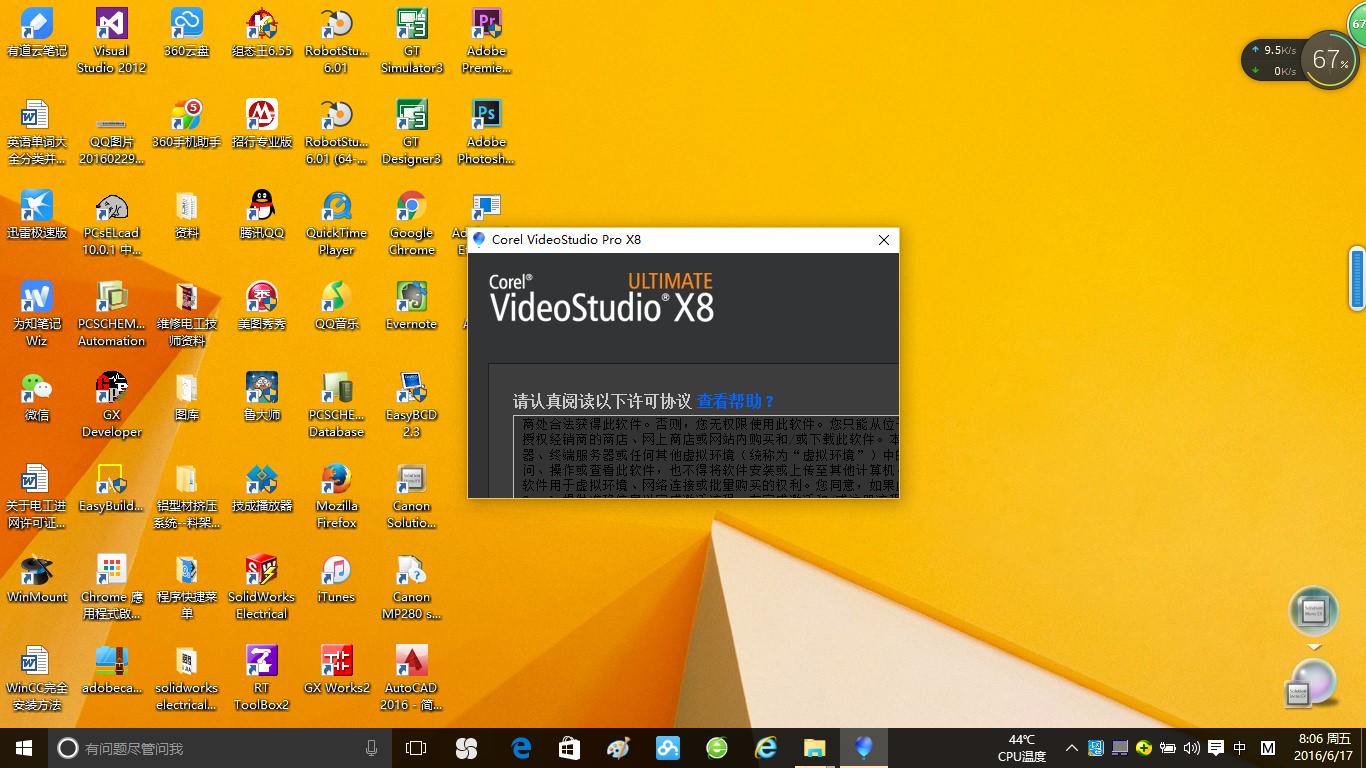Click the PCsELcad 10.0.1 shortcut

click(111, 223)
